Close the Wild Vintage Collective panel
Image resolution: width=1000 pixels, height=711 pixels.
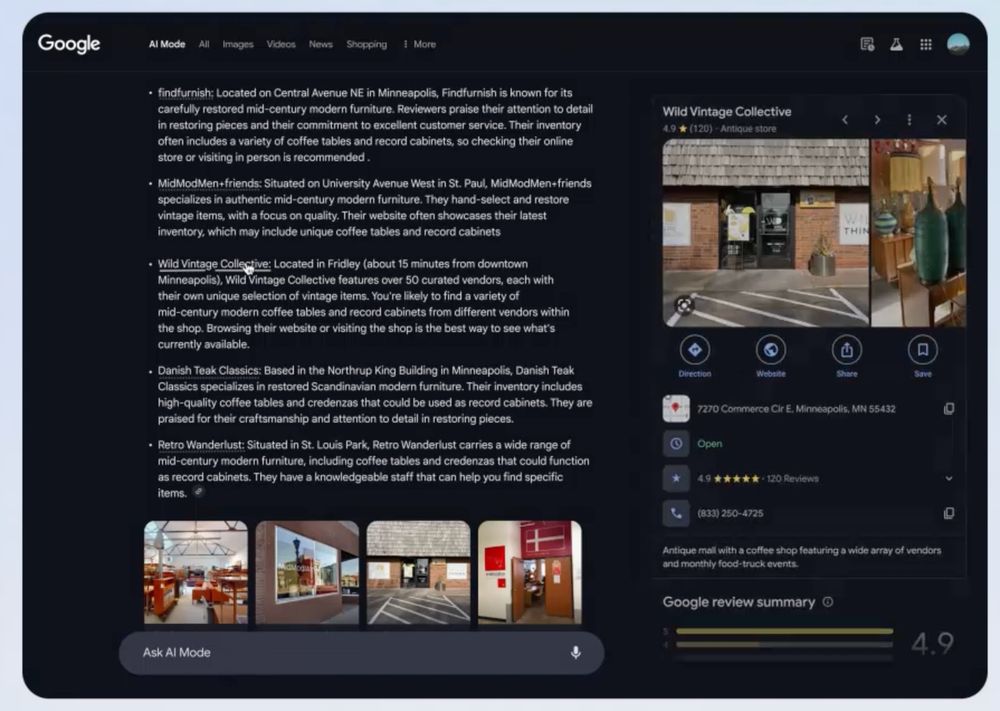coord(942,120)
